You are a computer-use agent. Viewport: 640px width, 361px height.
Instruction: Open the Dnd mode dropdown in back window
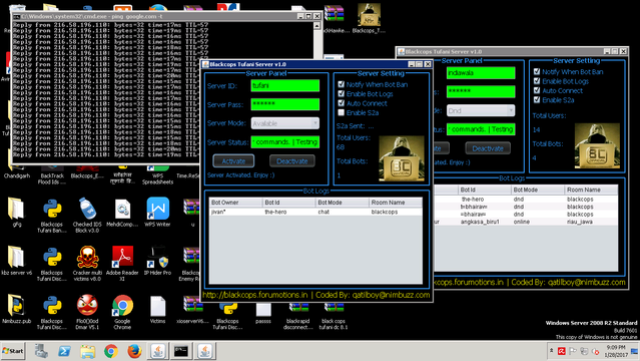(480, 111)
